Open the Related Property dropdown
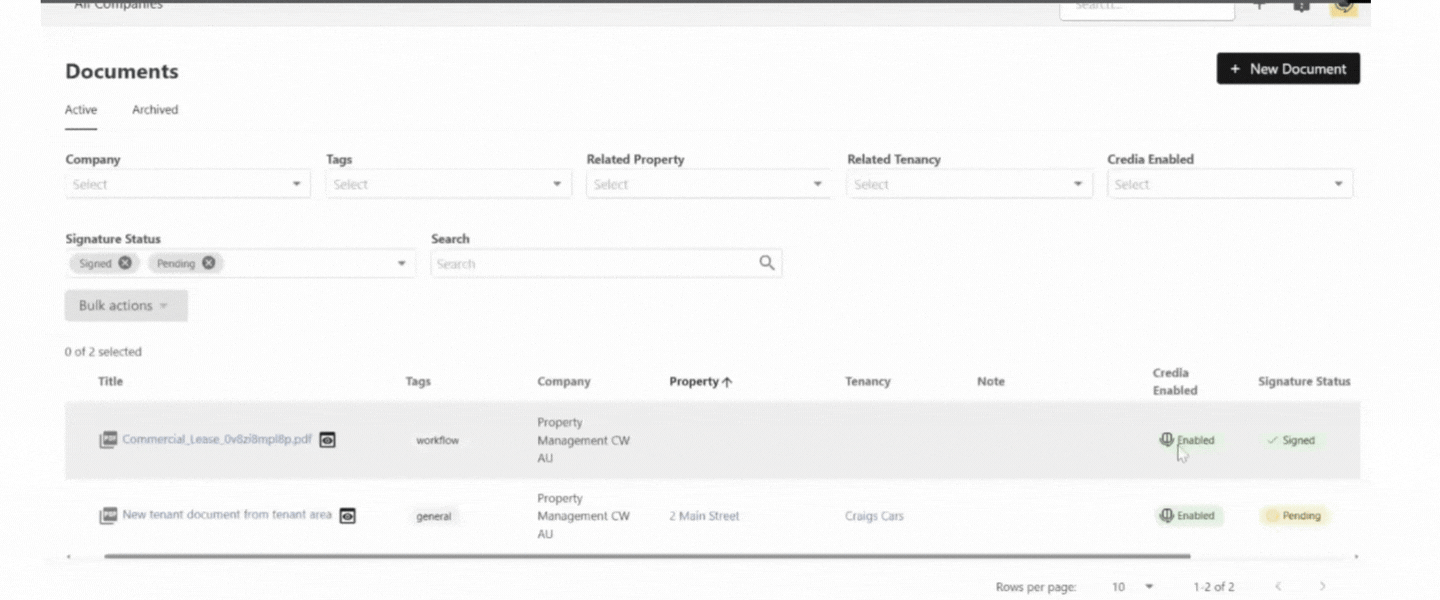The height and width of the screenshot is (600, 1440). pyautogui.click(x=708, y=184)
